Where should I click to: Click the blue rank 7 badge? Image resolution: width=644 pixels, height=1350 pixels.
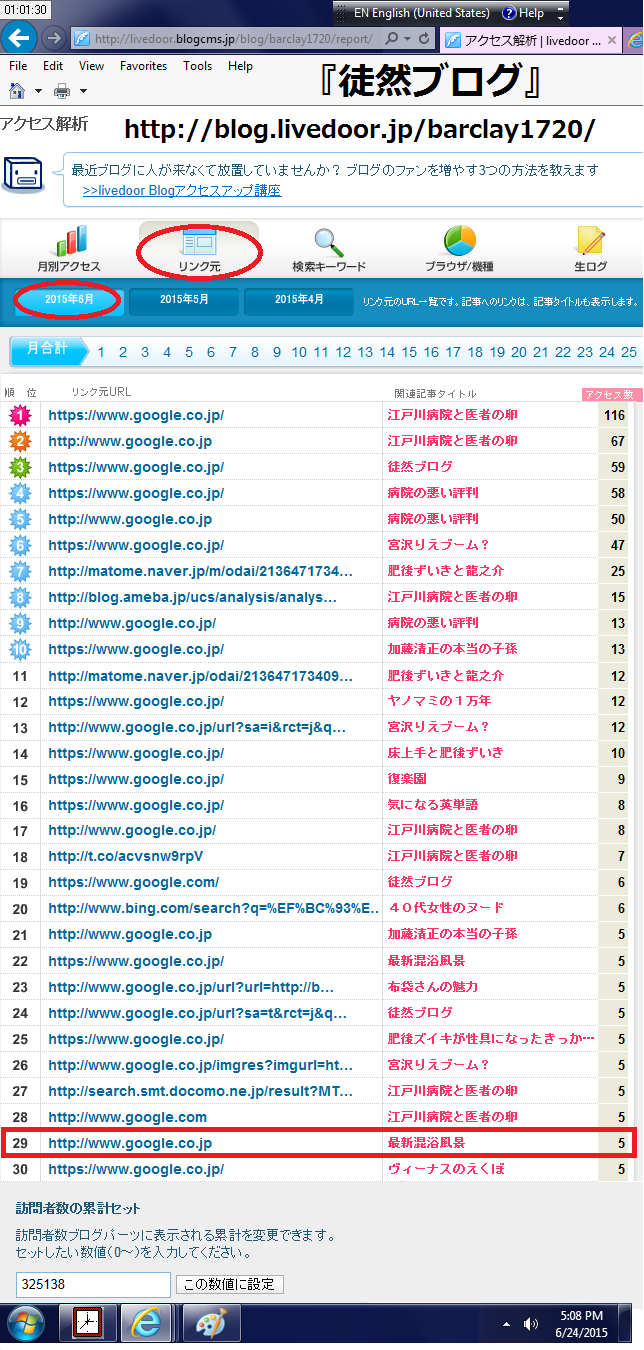[21, 571]
